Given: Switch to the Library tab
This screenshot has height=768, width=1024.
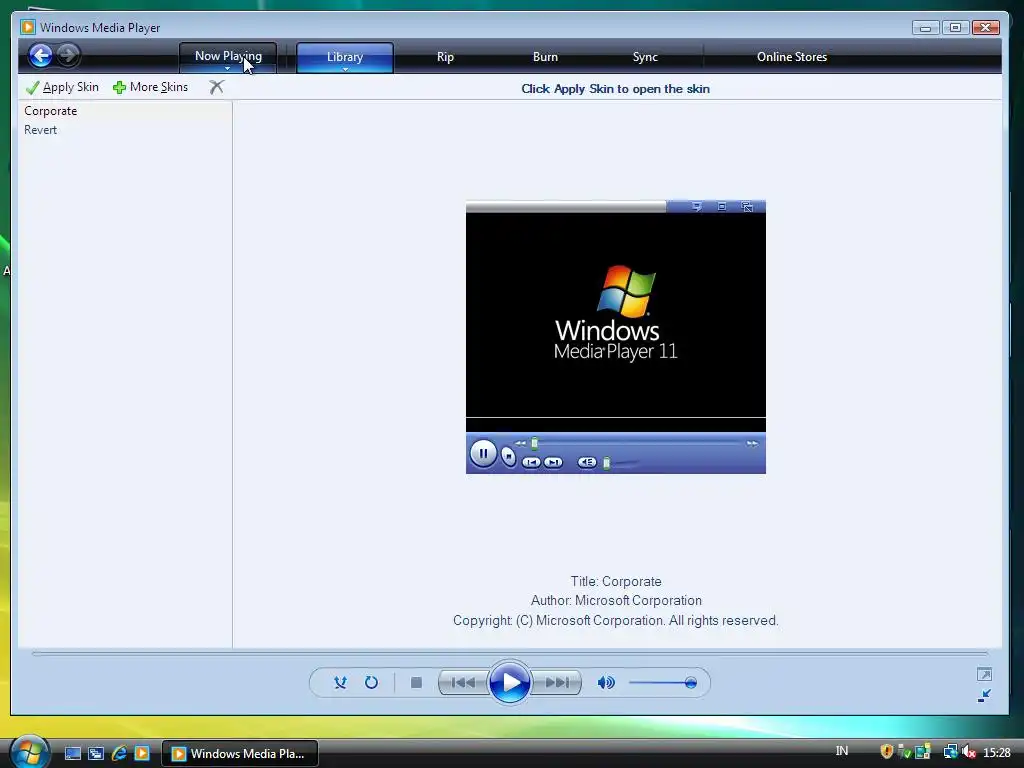Looking at the screenshot, I should pos(345,57).
